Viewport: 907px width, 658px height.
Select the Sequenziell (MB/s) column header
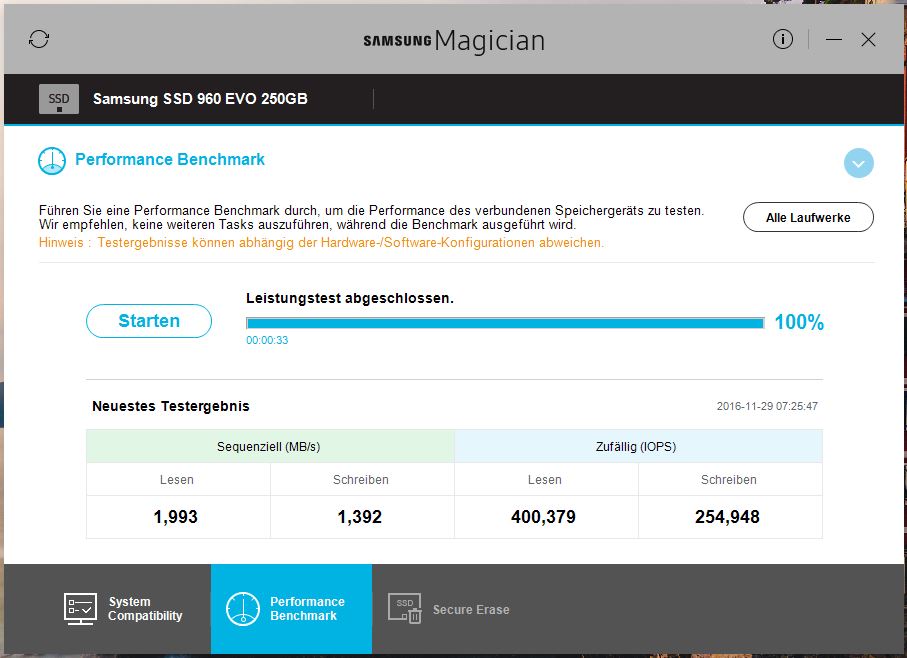pos(270,446)
